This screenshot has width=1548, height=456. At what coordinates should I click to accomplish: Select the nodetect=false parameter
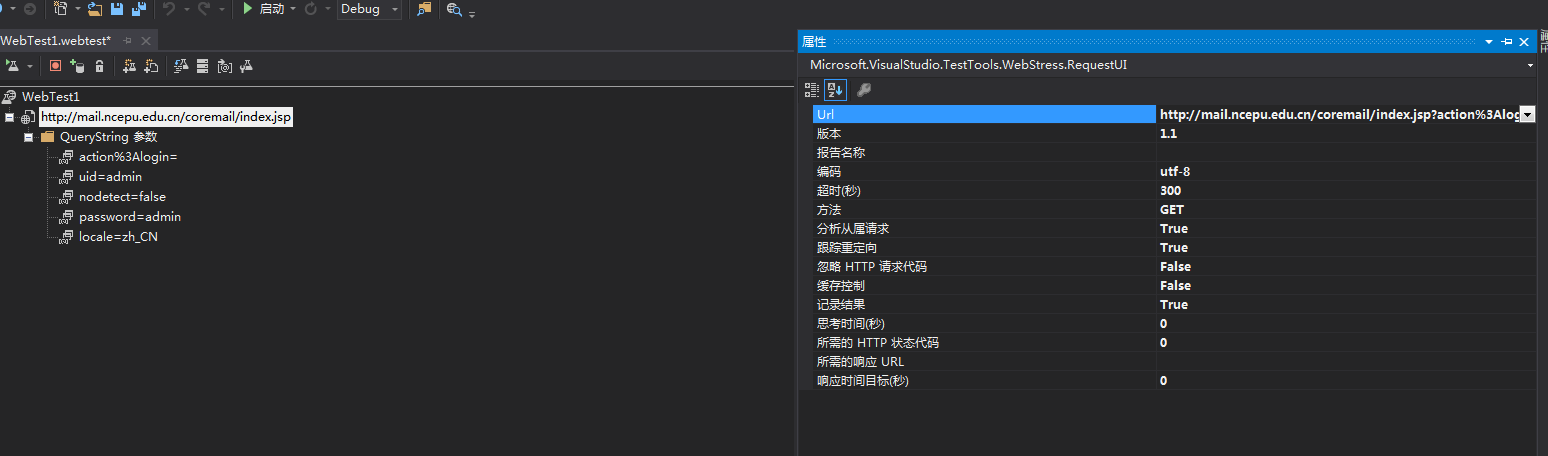coord(122,197)
